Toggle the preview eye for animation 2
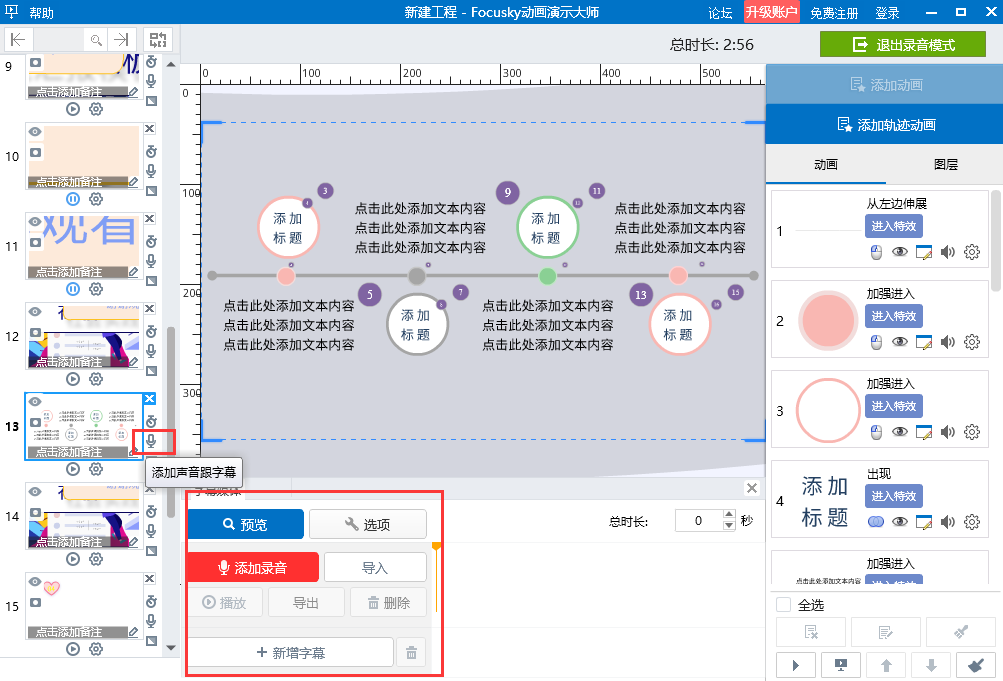Viewport: 1003px width, 681px height. click(x=900, y=342)
